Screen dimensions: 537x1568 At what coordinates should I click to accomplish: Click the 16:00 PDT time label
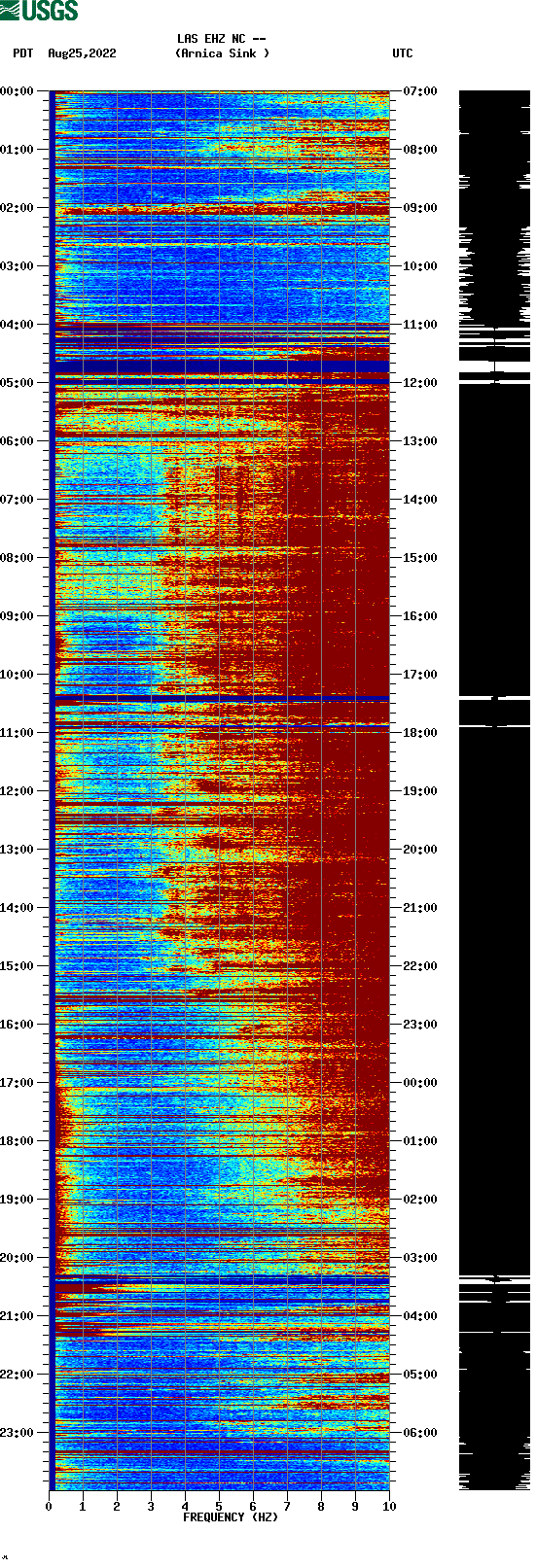tap(18, 1025)
